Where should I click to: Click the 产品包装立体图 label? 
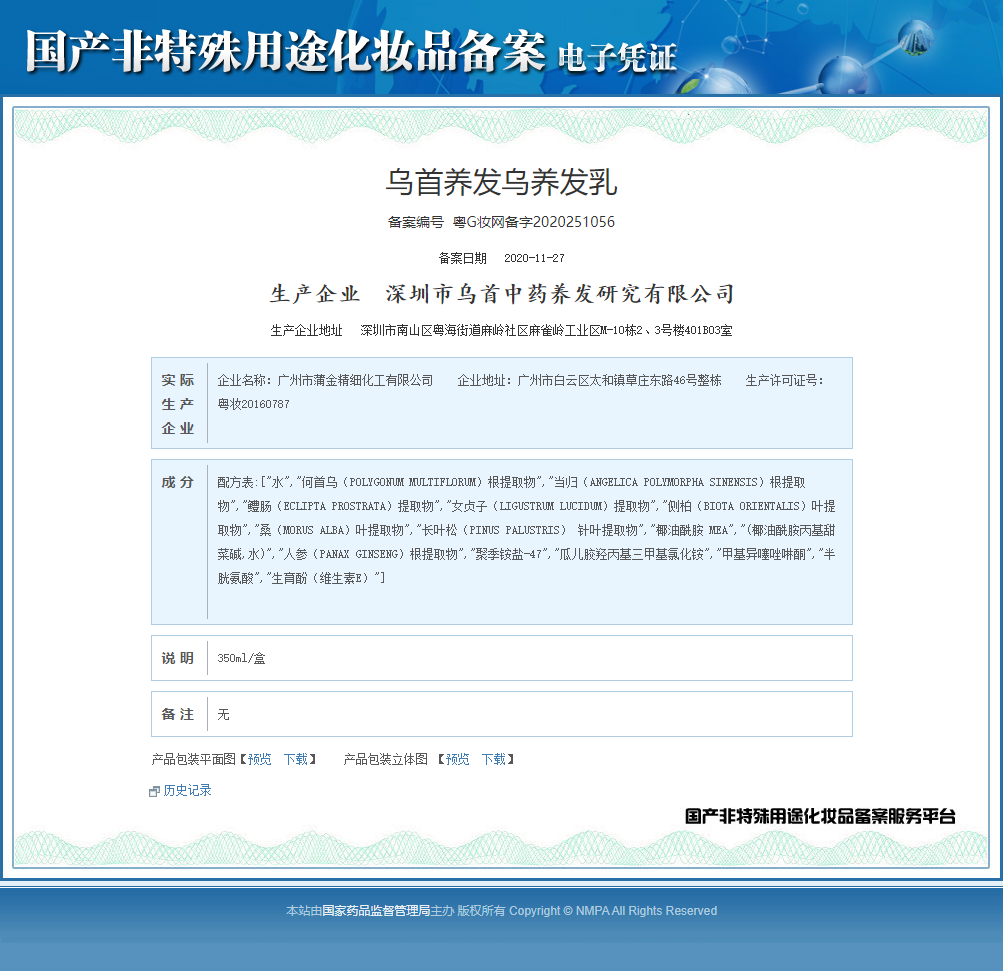[386, 759]
